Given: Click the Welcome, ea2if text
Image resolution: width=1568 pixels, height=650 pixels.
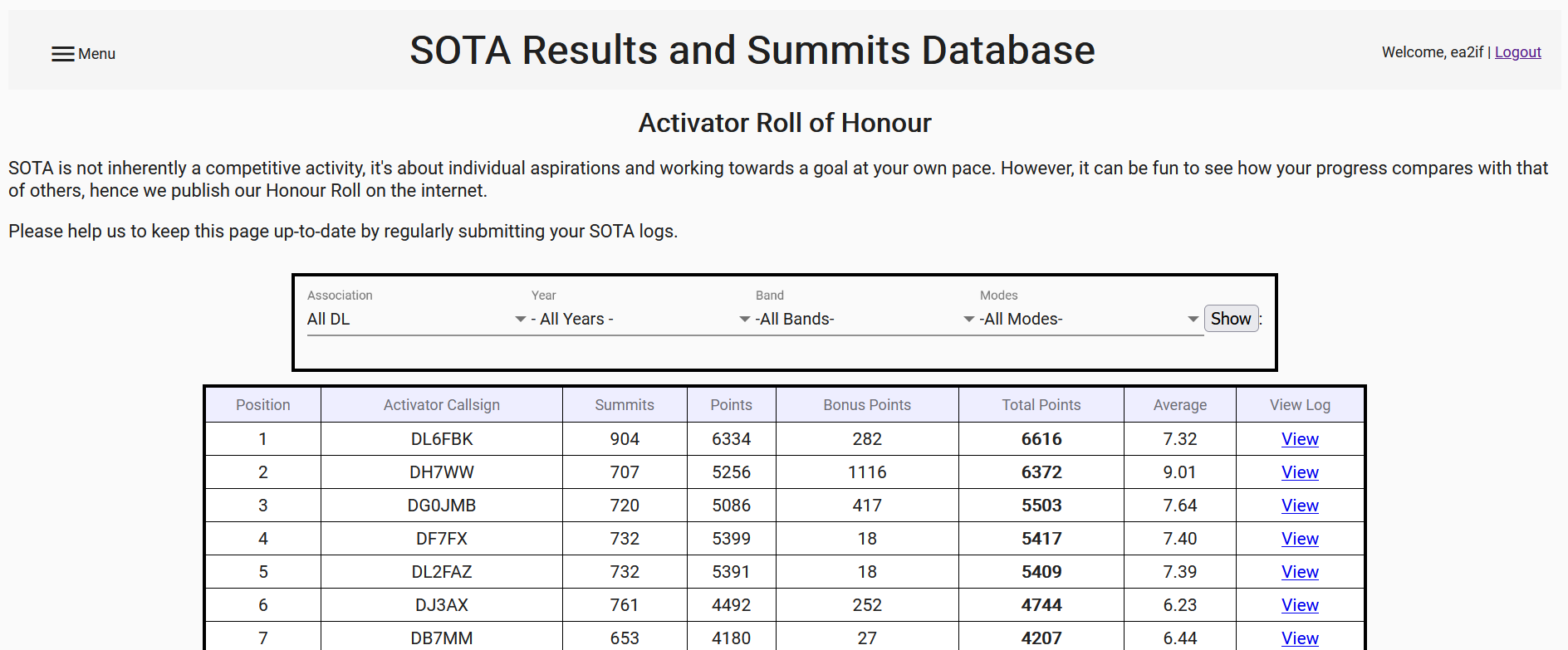Looking at the screenshot, I should [x=1433, y=52].
